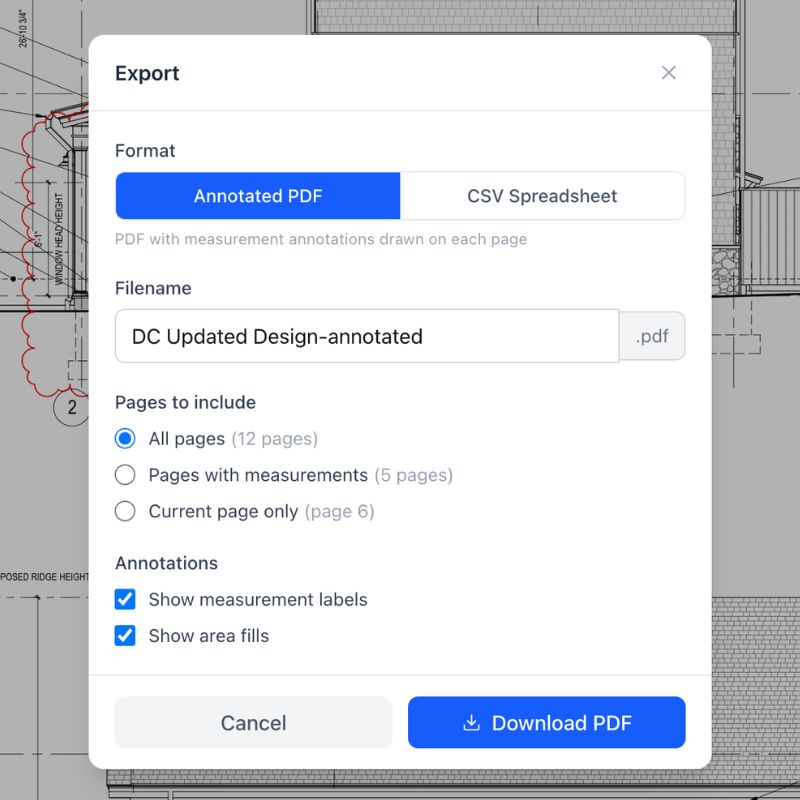
Task: Click the Pages to include heading
Action: (185, 402)
